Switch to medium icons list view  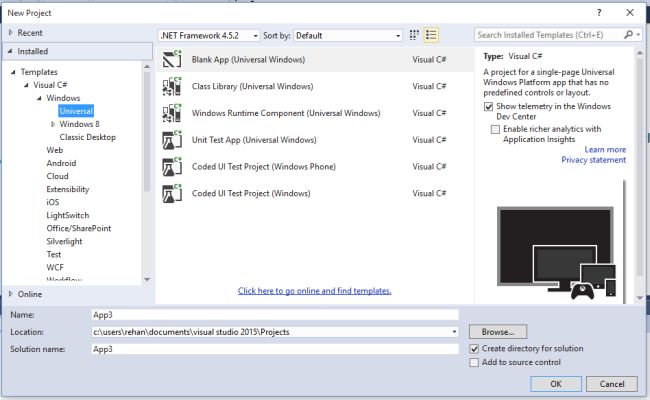pos(431,35)
